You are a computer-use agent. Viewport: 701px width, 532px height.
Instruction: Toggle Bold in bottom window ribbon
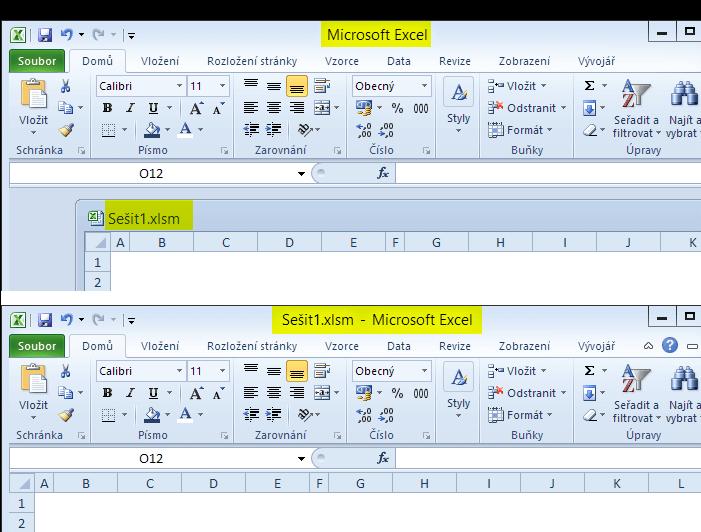[107, 393]
